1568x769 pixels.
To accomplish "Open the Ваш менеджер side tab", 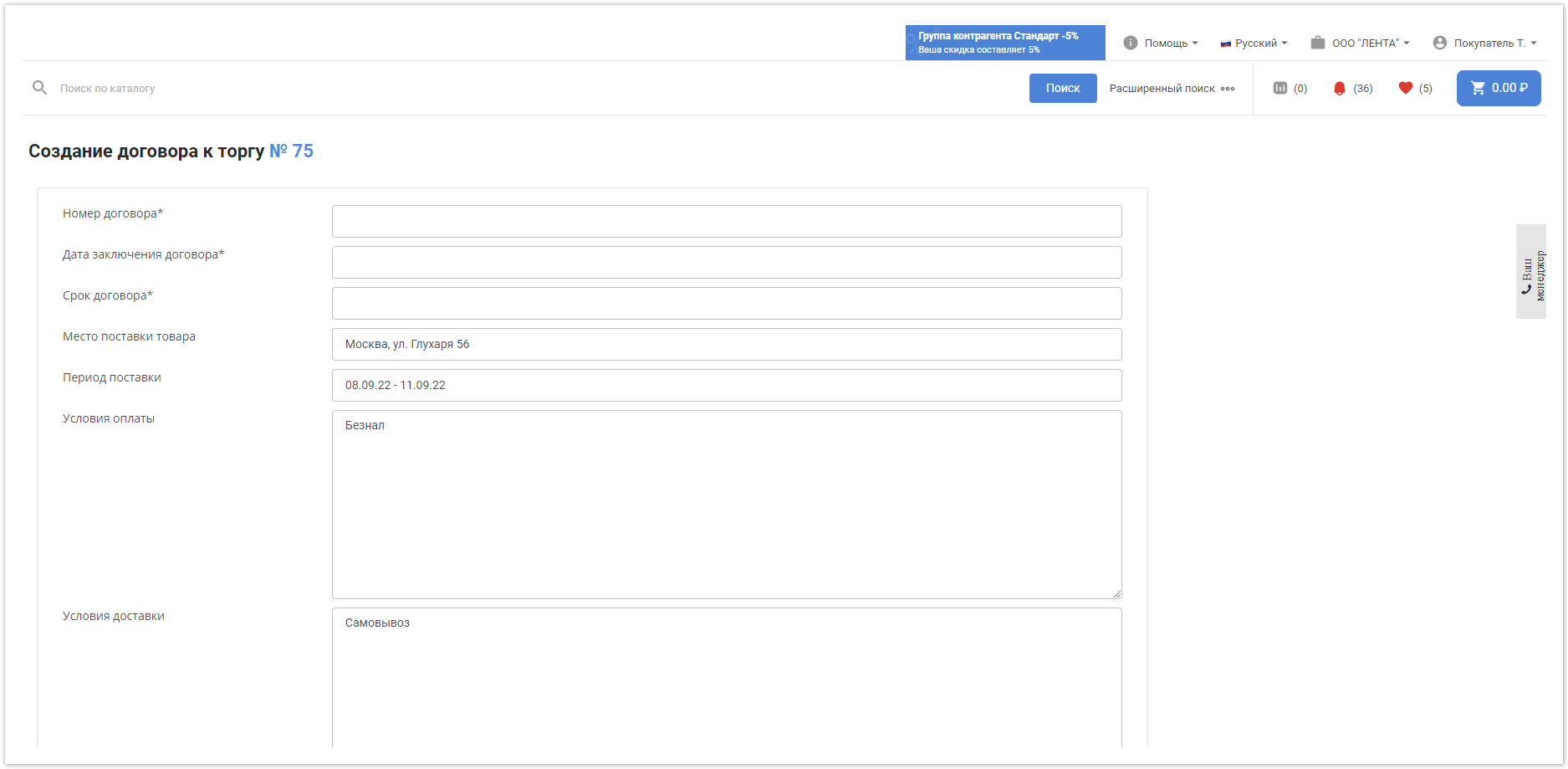I will [1530, 271].
